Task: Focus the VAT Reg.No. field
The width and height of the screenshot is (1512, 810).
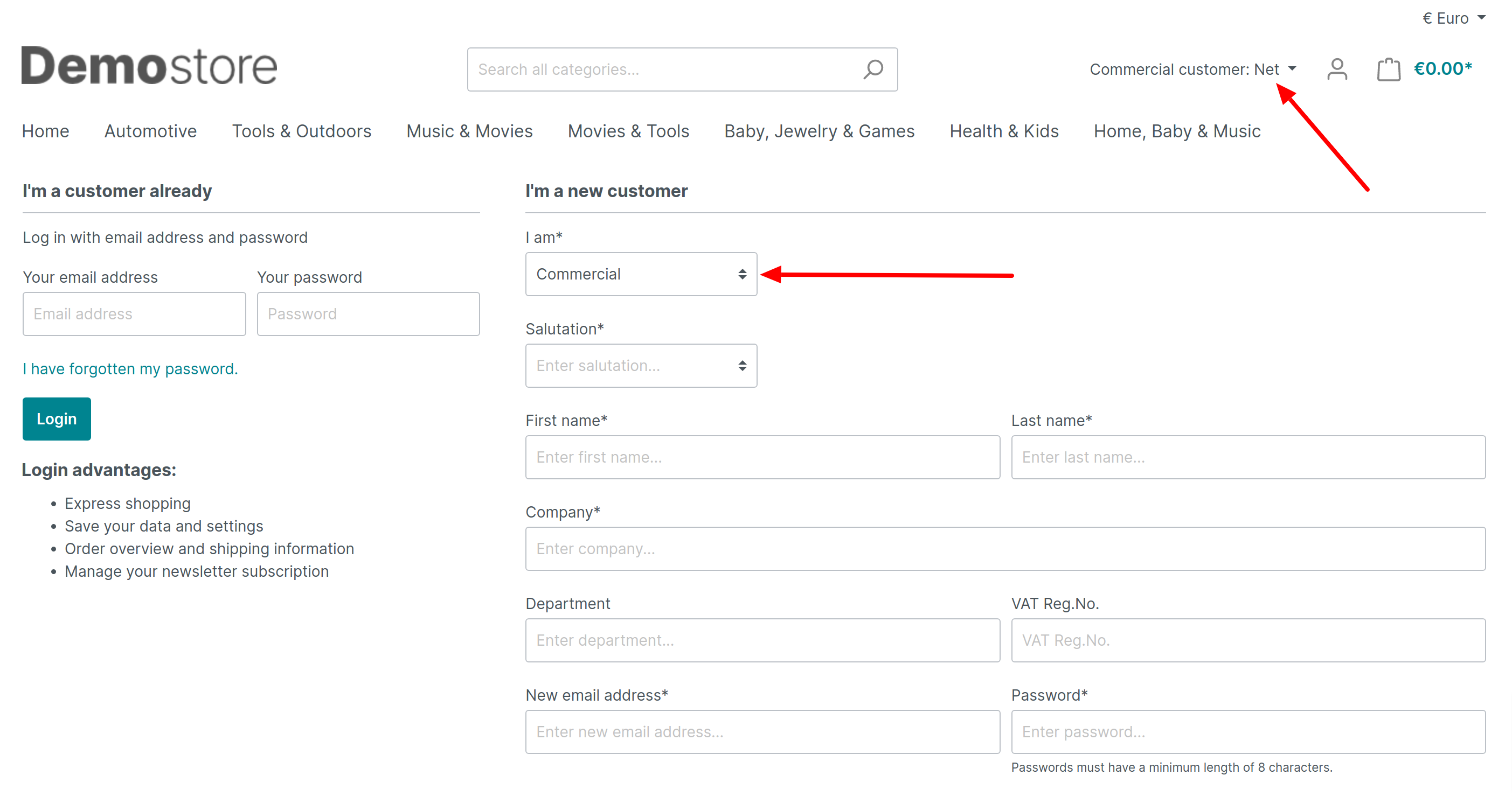Action: [x=1248, y=640]
